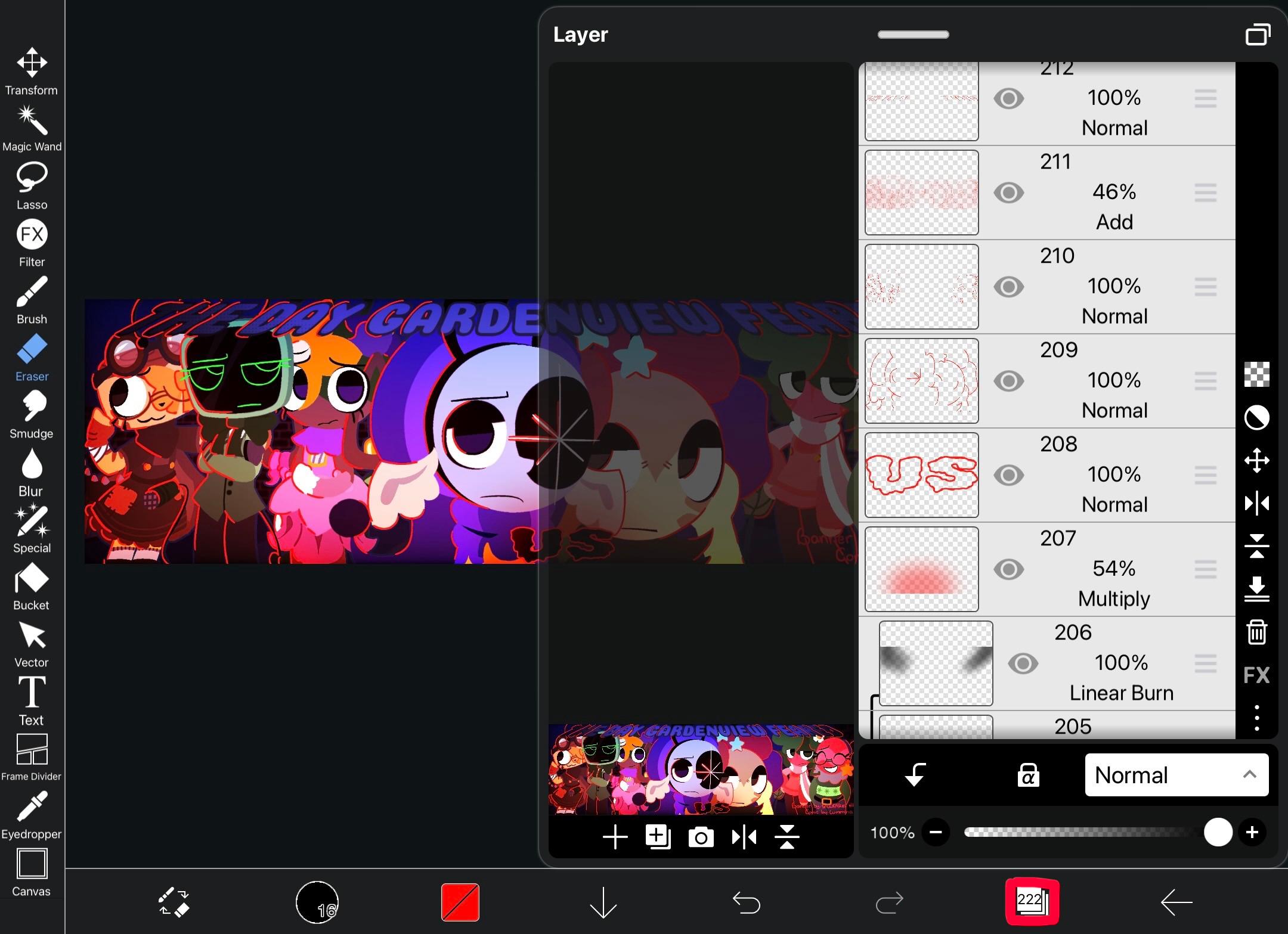Select layer 207 red glow thumbnail
The image size is (1288, 934).
[921, 569]
